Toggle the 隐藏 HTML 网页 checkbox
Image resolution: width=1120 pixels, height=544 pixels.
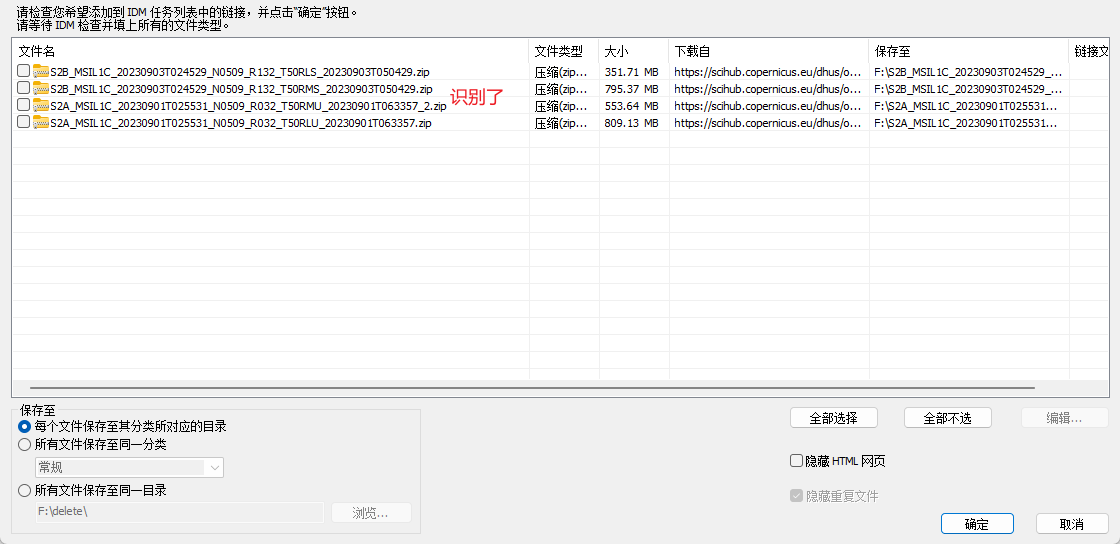click(x=796, y=461)
